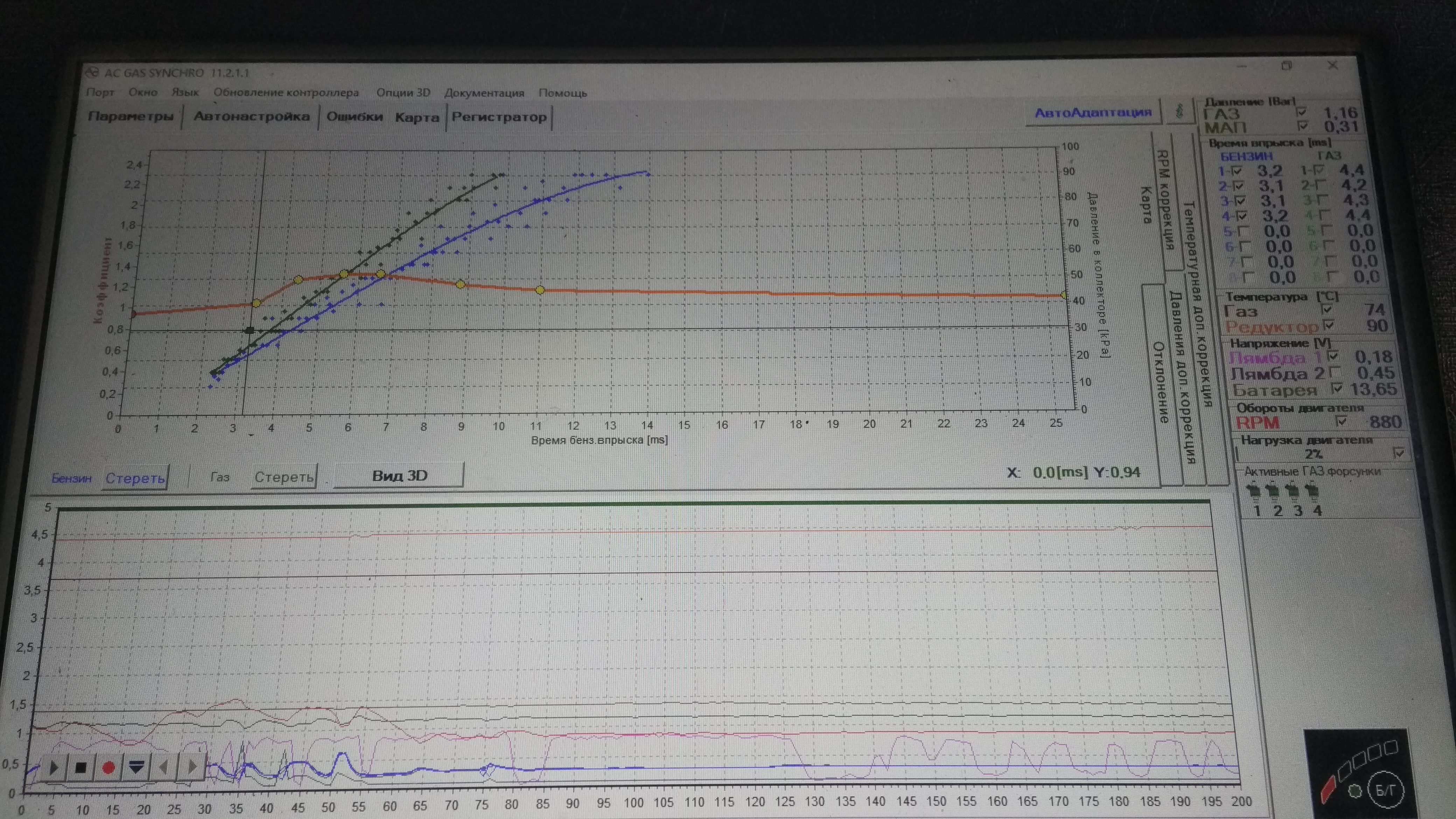Click the black stop square button

pos(80,768)
